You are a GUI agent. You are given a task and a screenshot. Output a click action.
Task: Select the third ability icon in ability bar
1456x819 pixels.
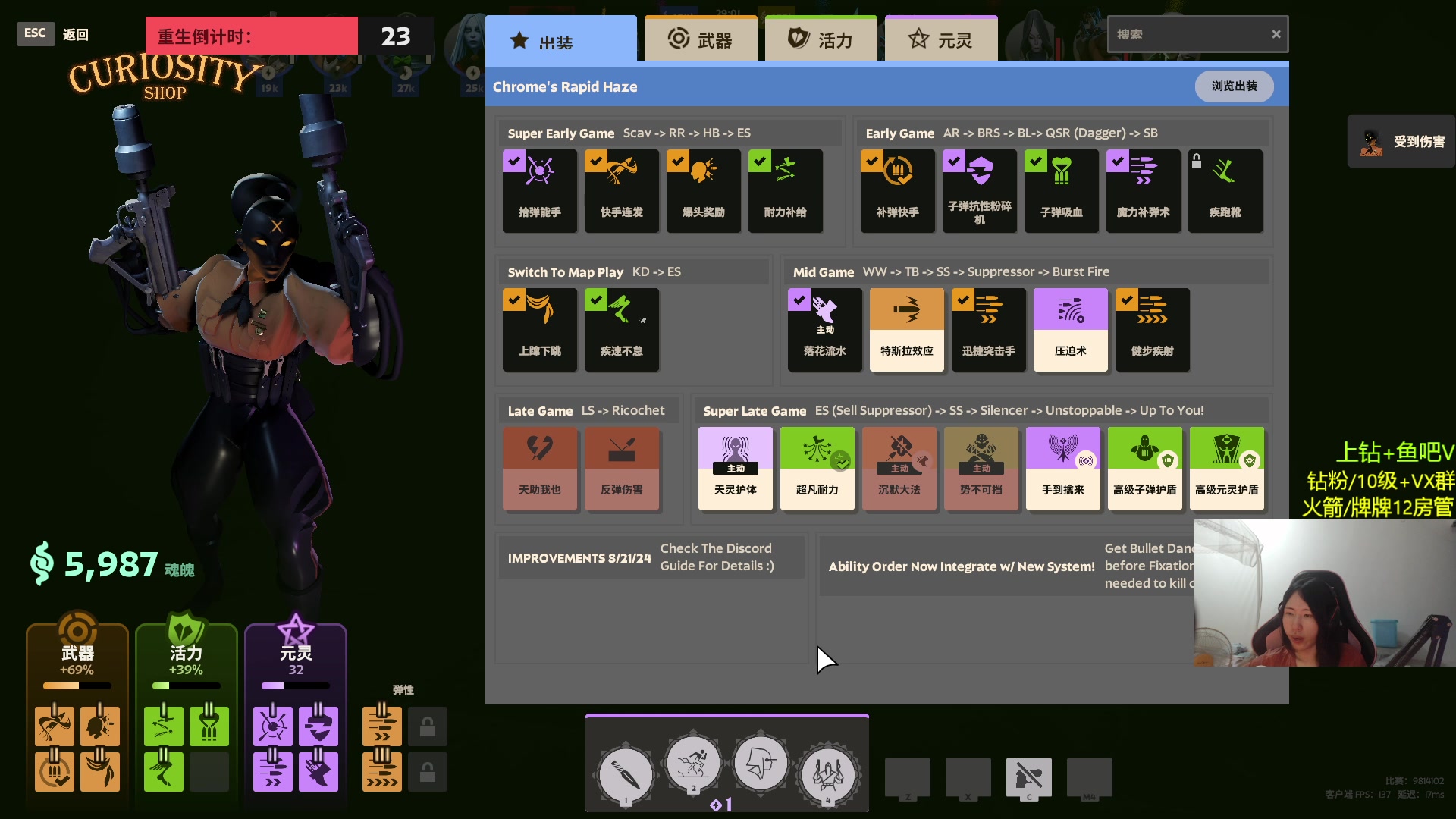(x=761, y=763)
